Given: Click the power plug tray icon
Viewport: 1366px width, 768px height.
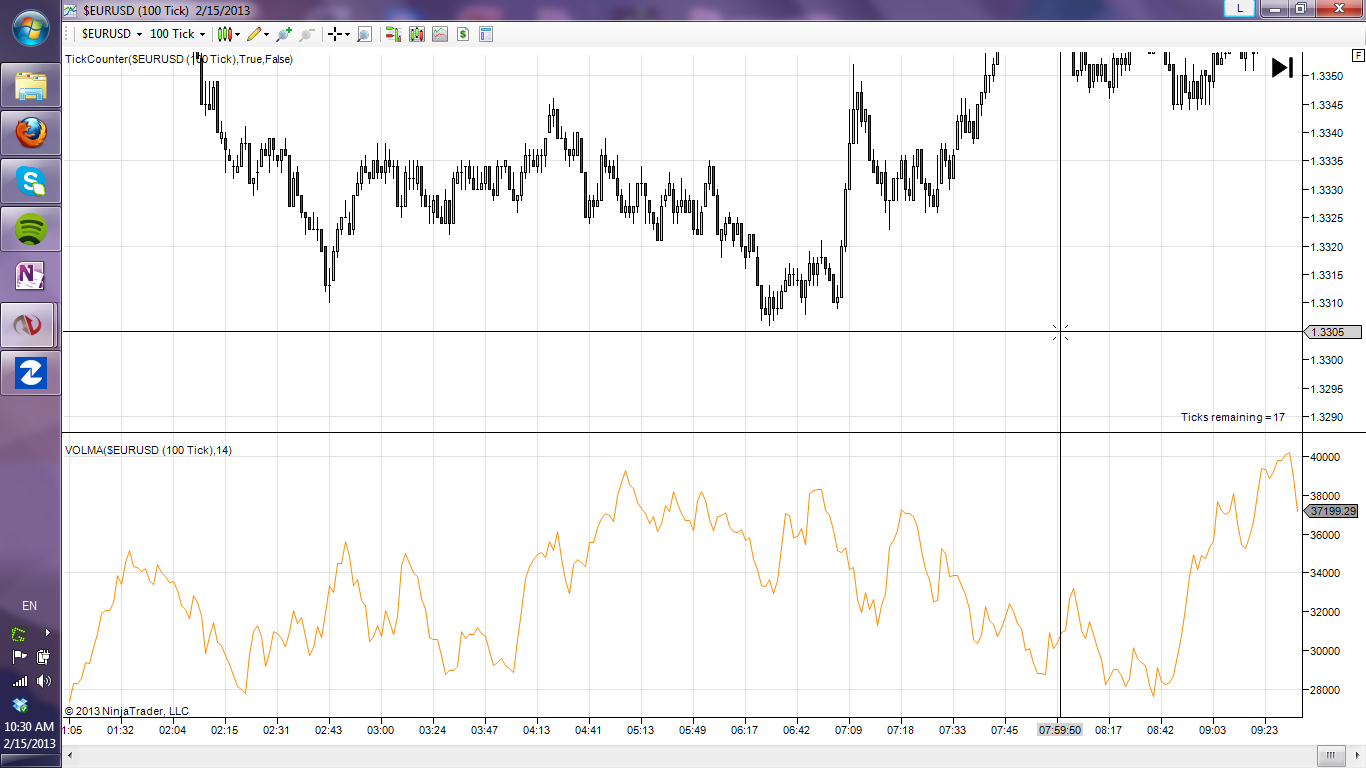Looking at the screenshot, I should (43, 657).
